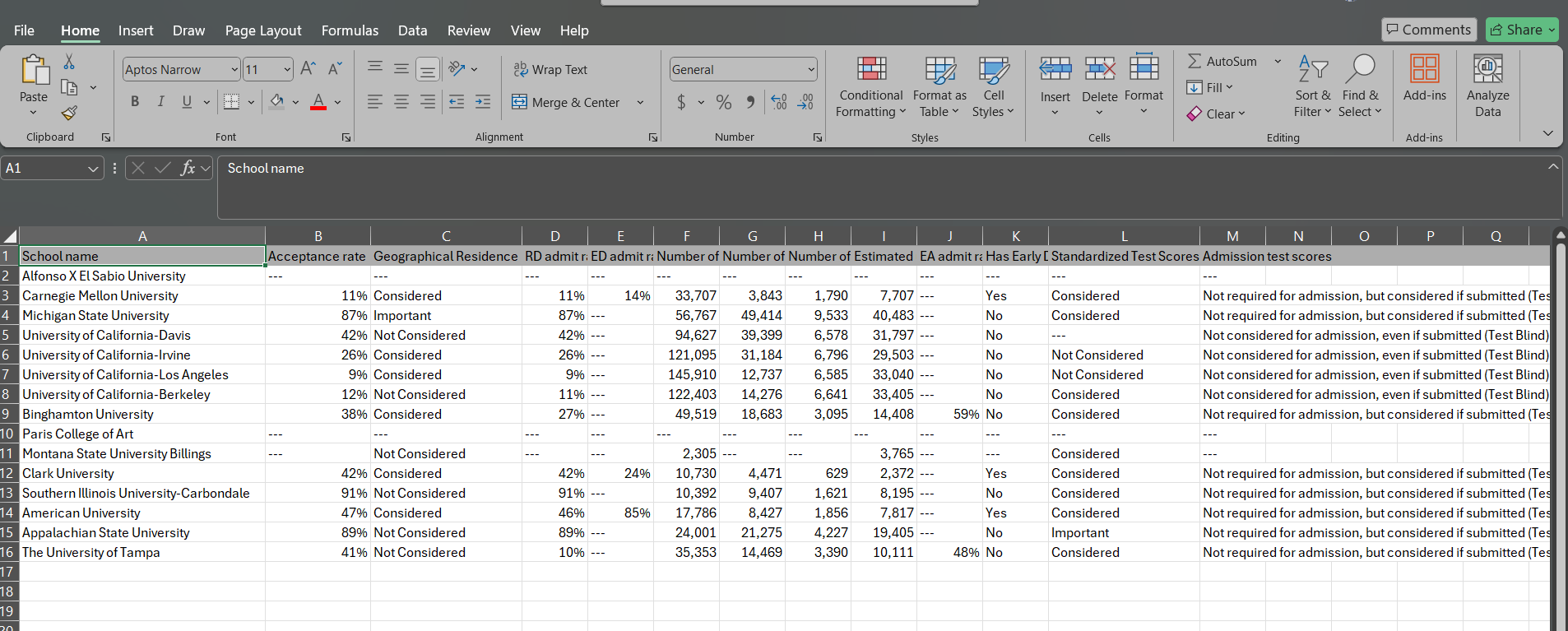The image size is (1568, 631).
Task: Click the Fill Color bucket swatch
Action: pos(277,102)
